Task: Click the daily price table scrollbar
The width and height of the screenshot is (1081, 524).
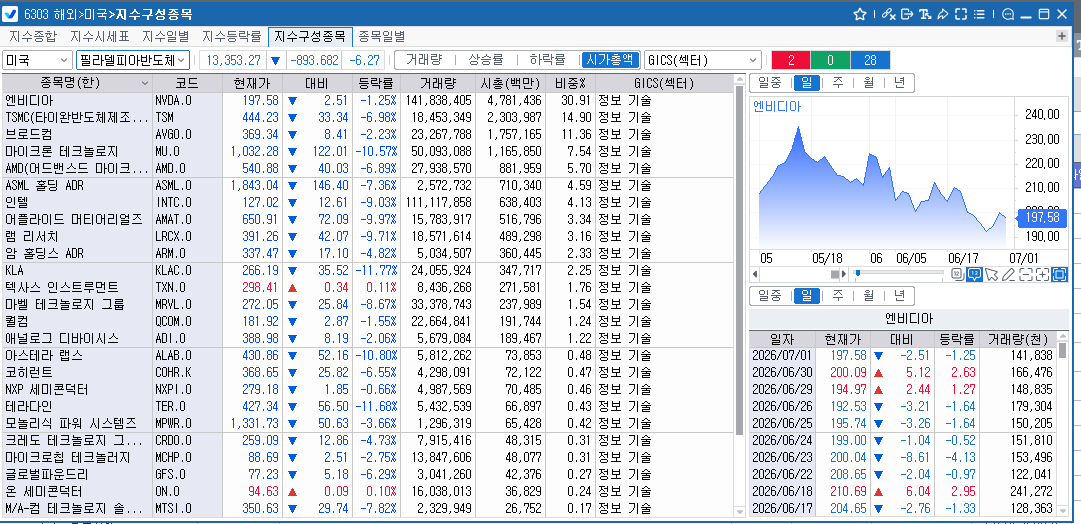Action: click(x=1064, y=351)
